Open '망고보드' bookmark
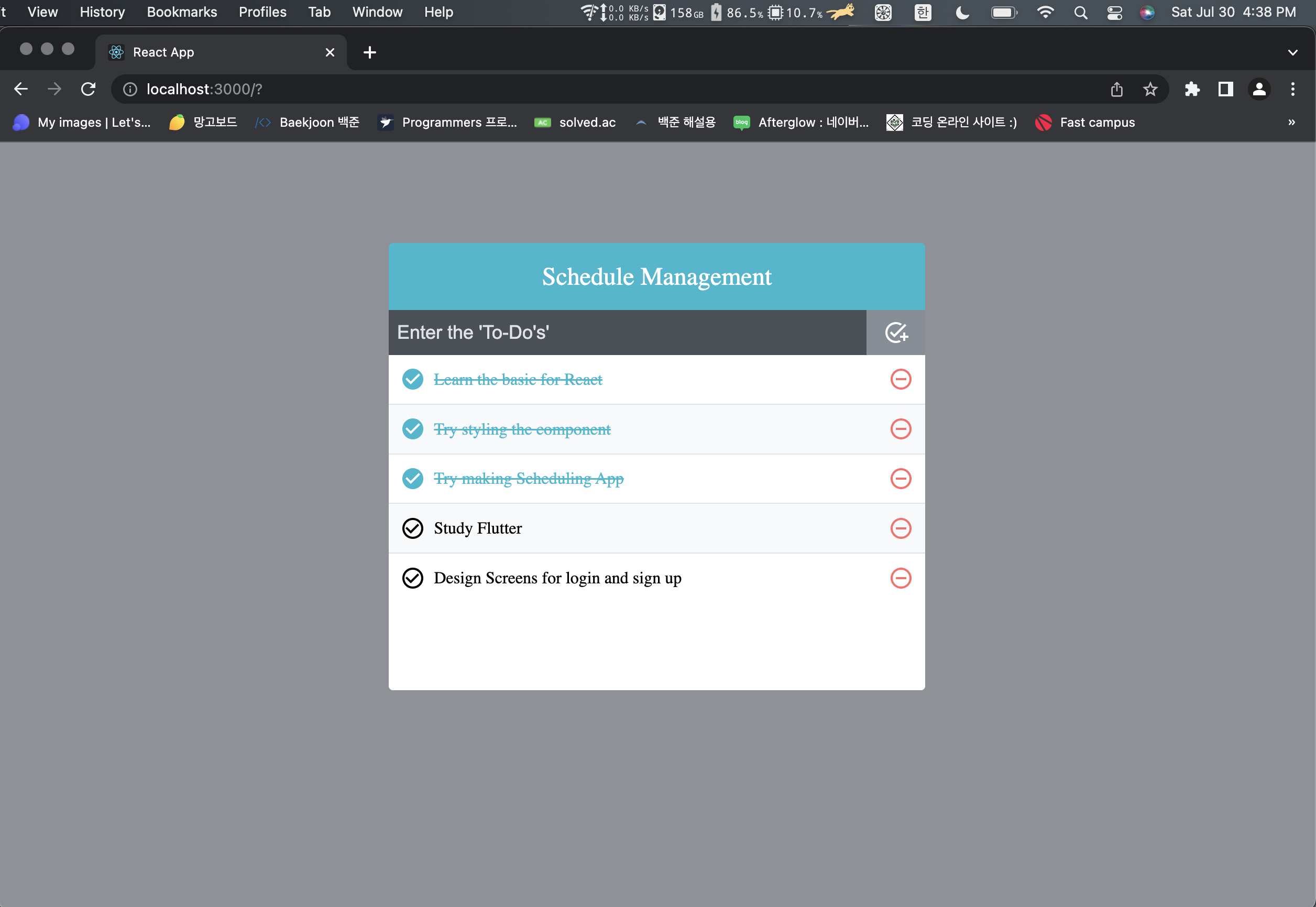 click(203, 122)
